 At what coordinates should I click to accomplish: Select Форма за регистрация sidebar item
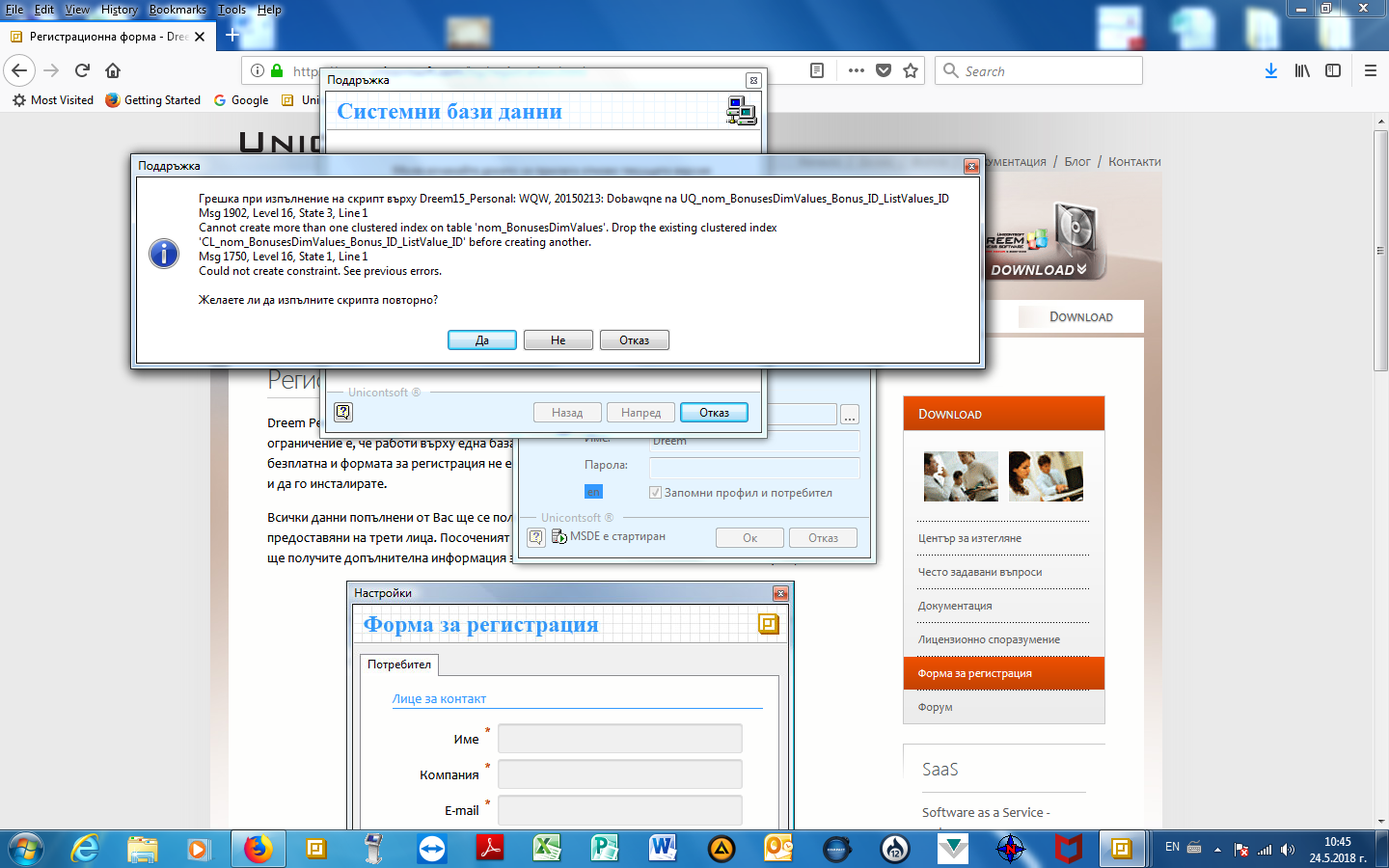click(1003, 673)
